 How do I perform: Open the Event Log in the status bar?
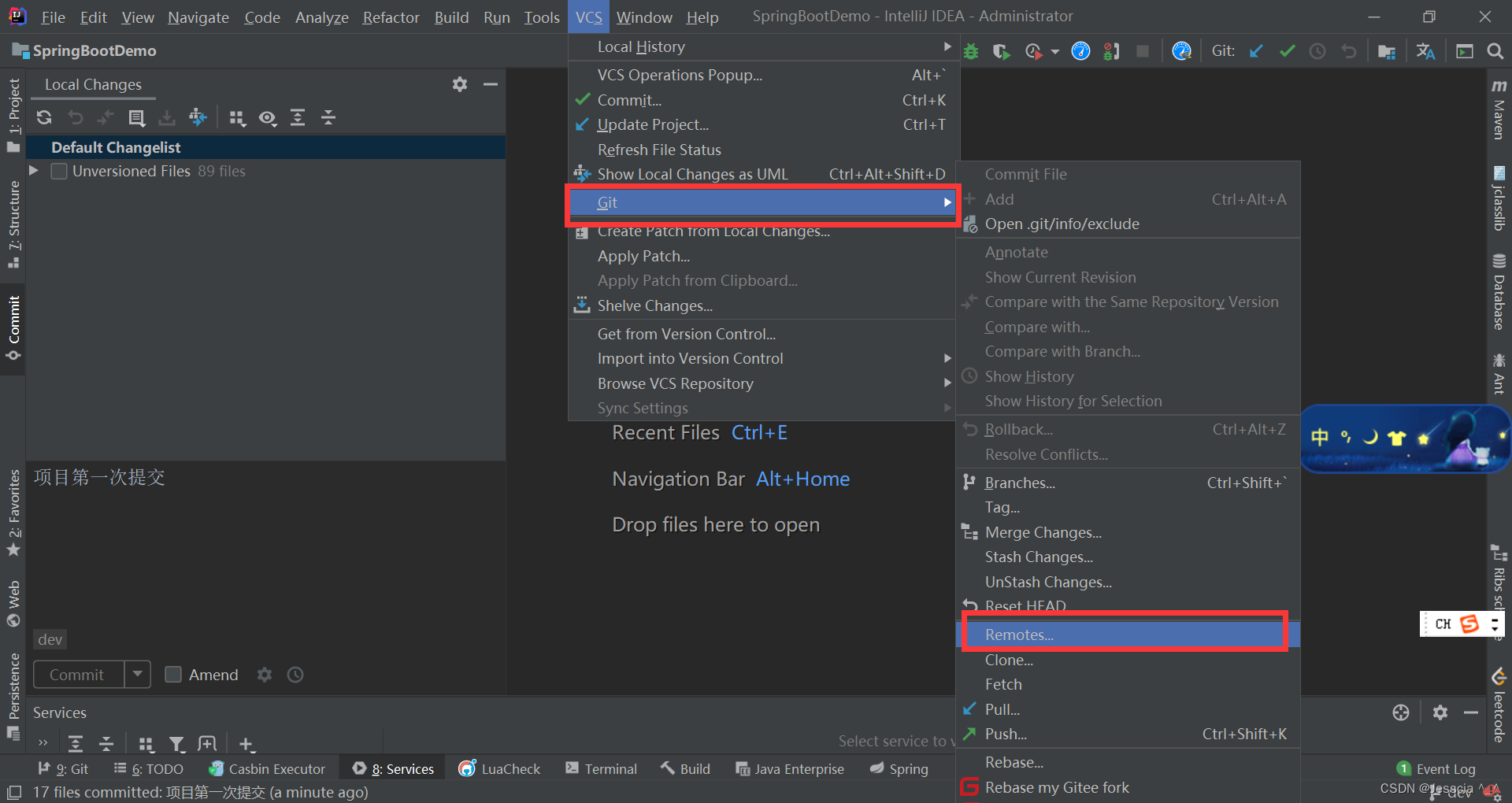point(1436,768)
